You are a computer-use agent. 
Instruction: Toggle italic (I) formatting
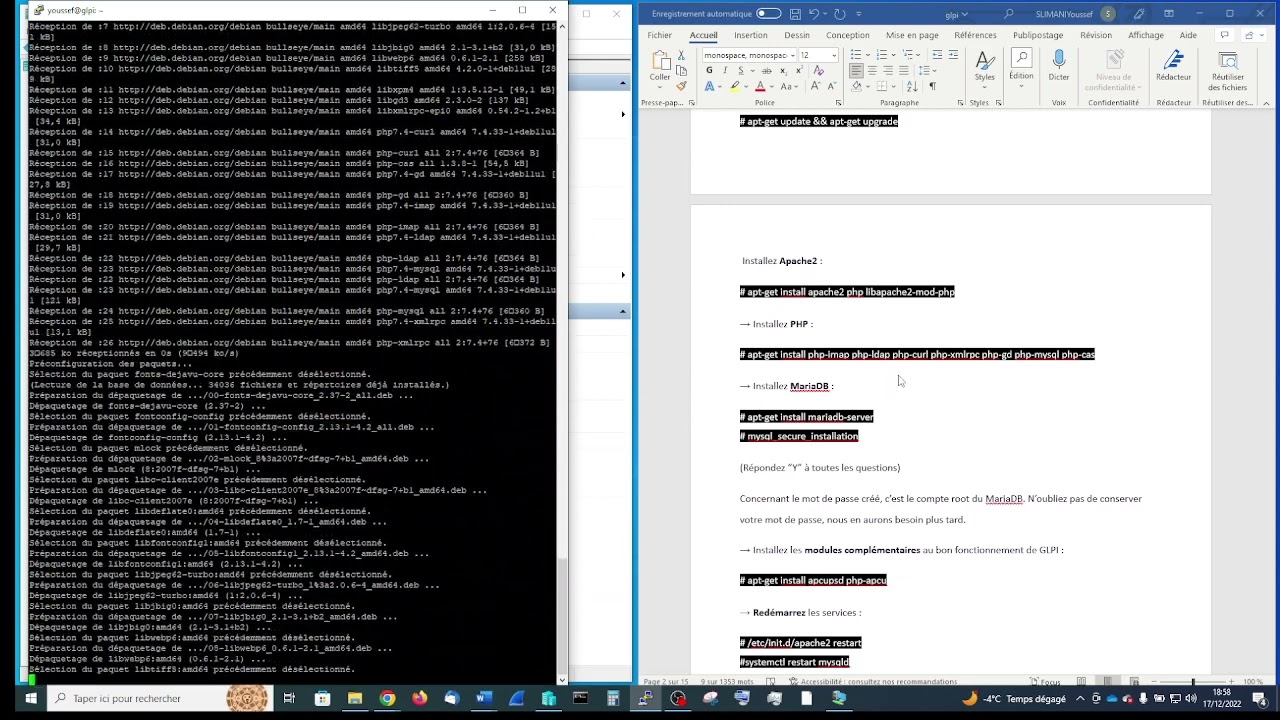coord(725,71)
